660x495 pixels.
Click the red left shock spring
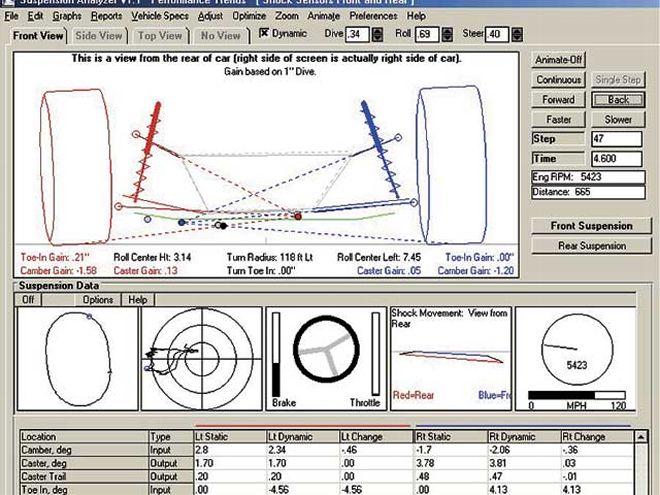pyautogui.click(x=147, y=152)
